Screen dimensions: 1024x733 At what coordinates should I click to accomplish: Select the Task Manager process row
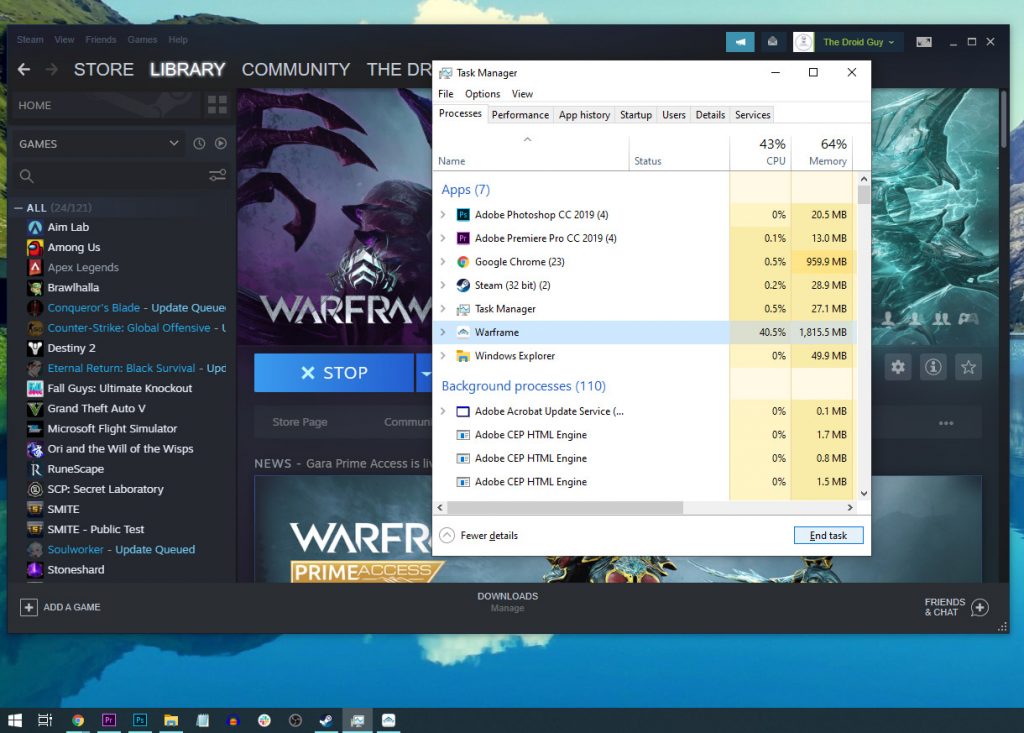click(x=643, y=308)
